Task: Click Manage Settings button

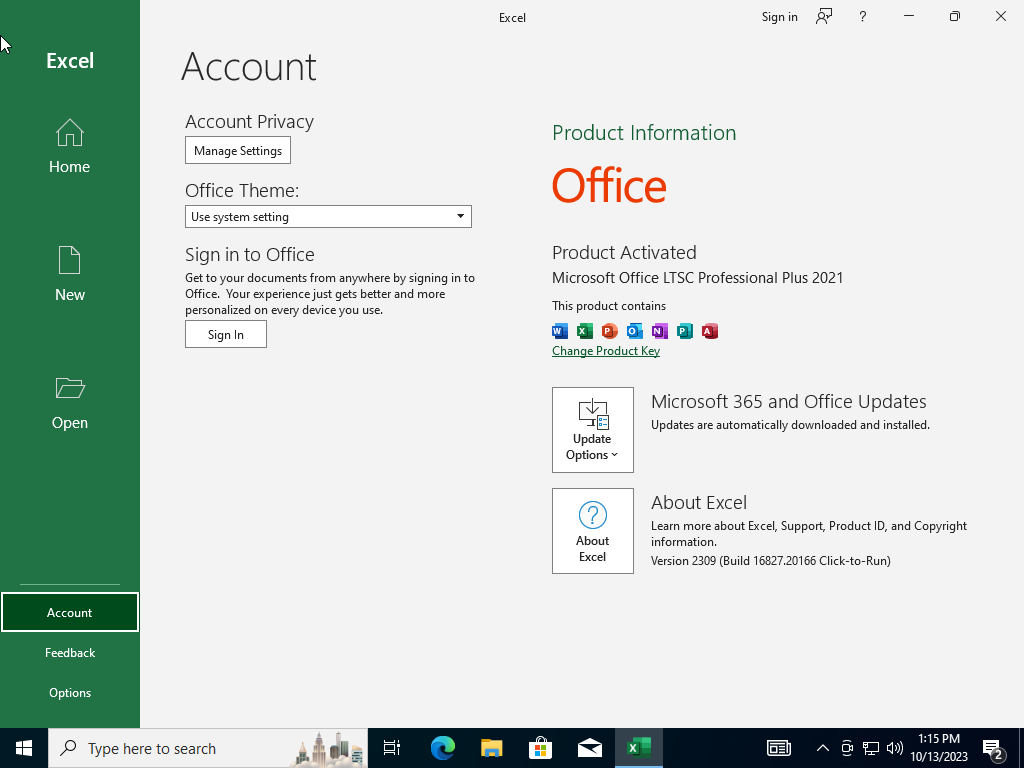Action: click(238, 150)
